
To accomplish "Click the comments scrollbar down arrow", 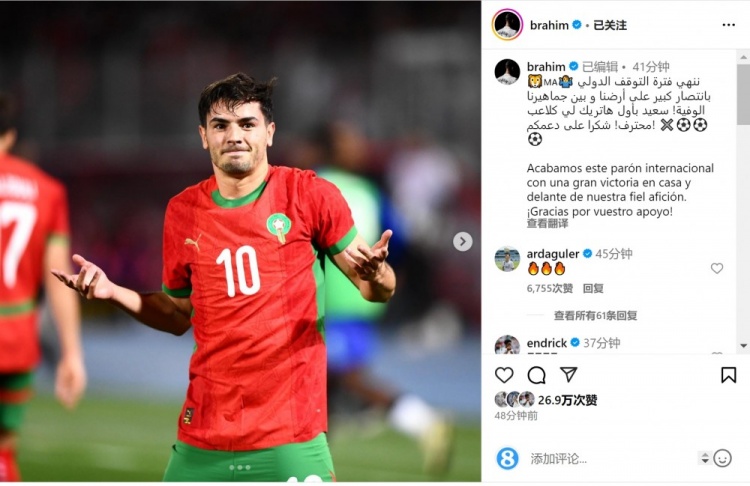I will tap(743, 345).
